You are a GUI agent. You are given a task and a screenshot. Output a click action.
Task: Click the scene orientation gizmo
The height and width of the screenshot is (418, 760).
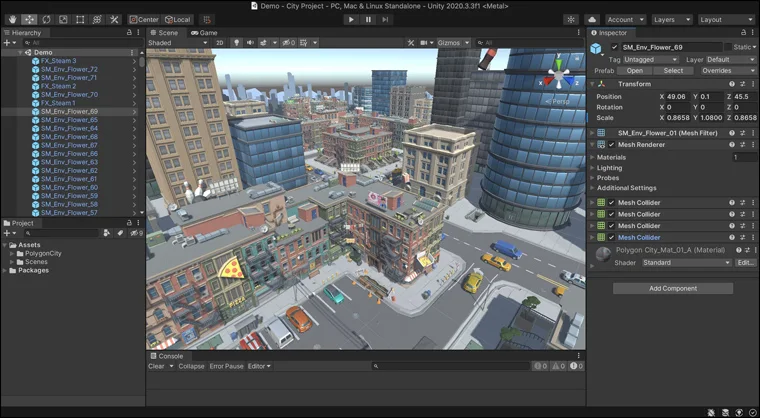coord(559,75)
